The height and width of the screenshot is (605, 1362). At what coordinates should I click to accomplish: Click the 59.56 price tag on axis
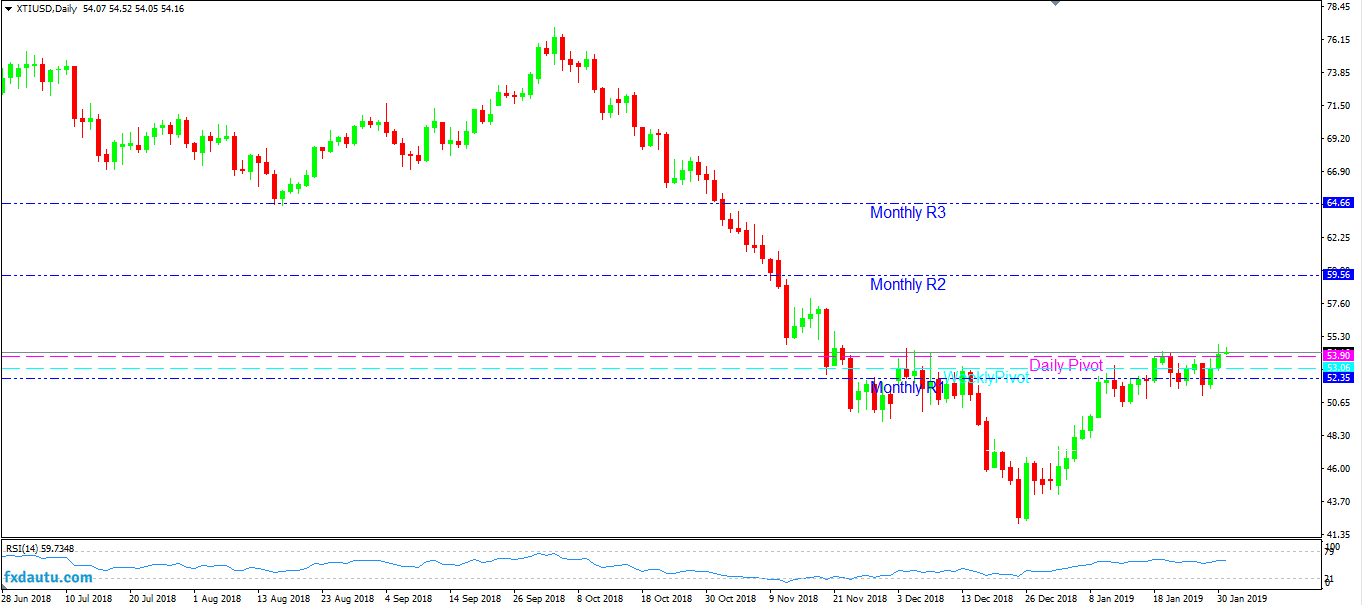pyautogui.click(x=1338, y=275)
